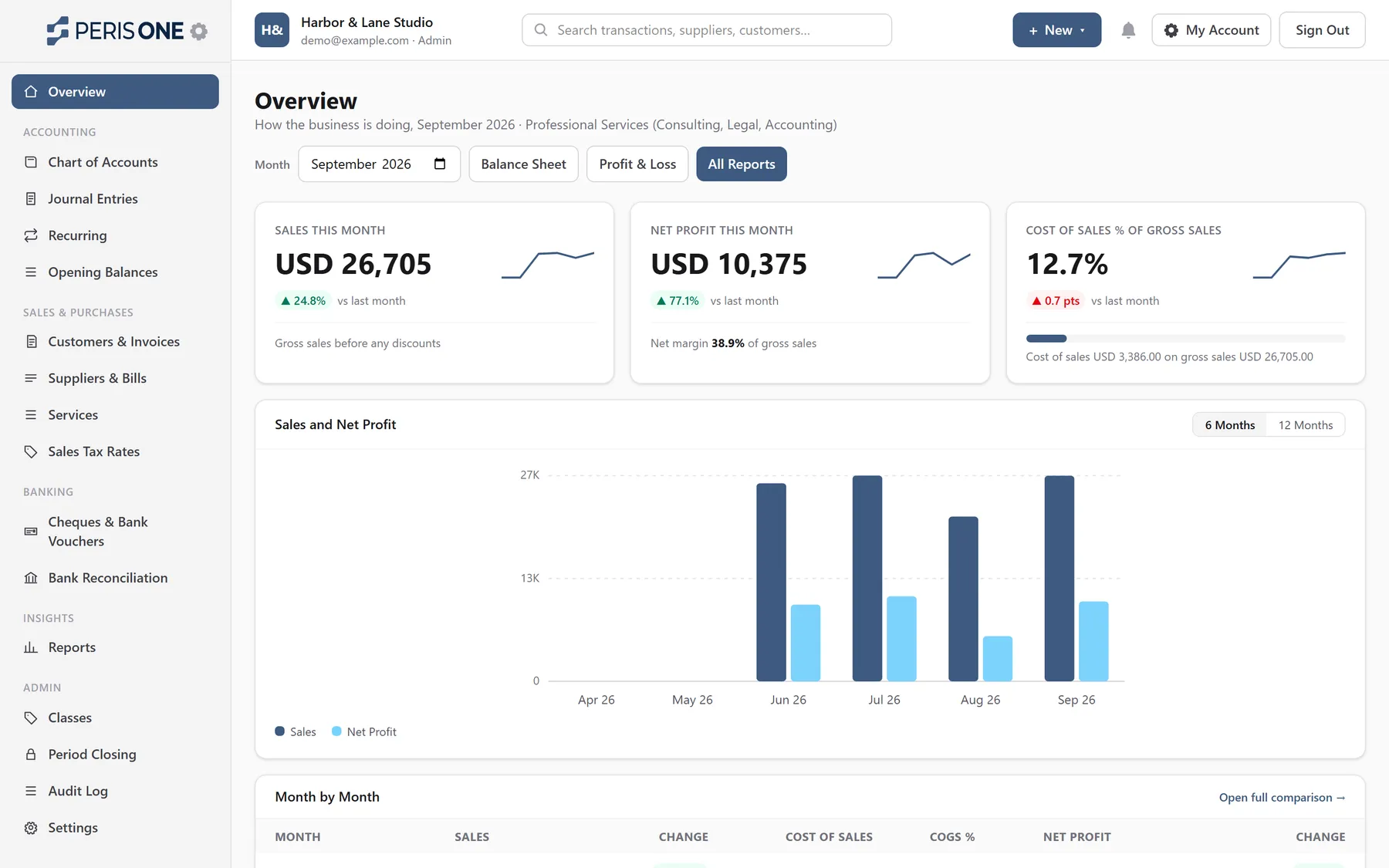The height and width of the screenshot is (868, 1389).
Task: Click the Reports bar chart icon
Action: coord(31,647)
